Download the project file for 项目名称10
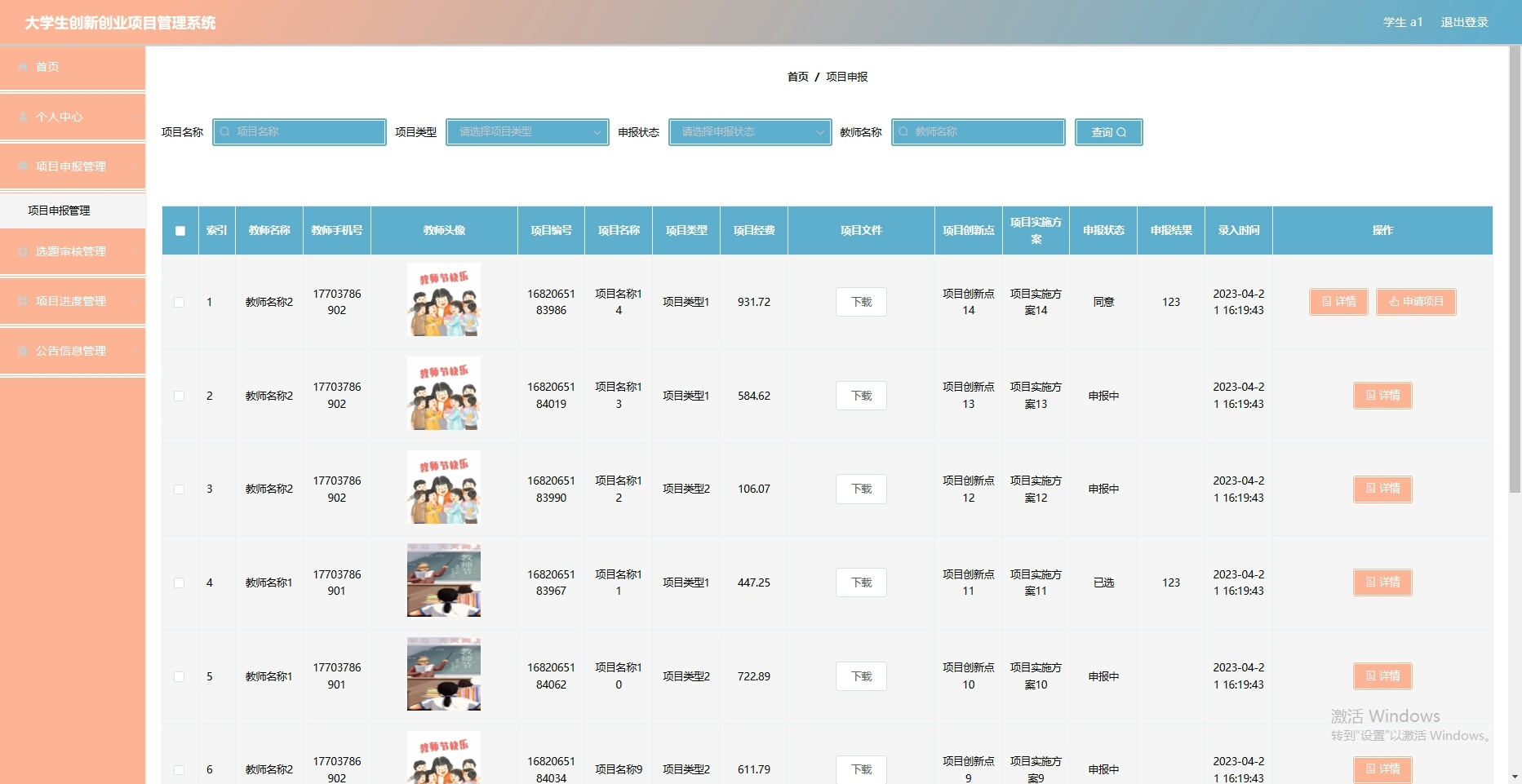Viewport: 1522px width, 784px height. (x=861, y=676)
